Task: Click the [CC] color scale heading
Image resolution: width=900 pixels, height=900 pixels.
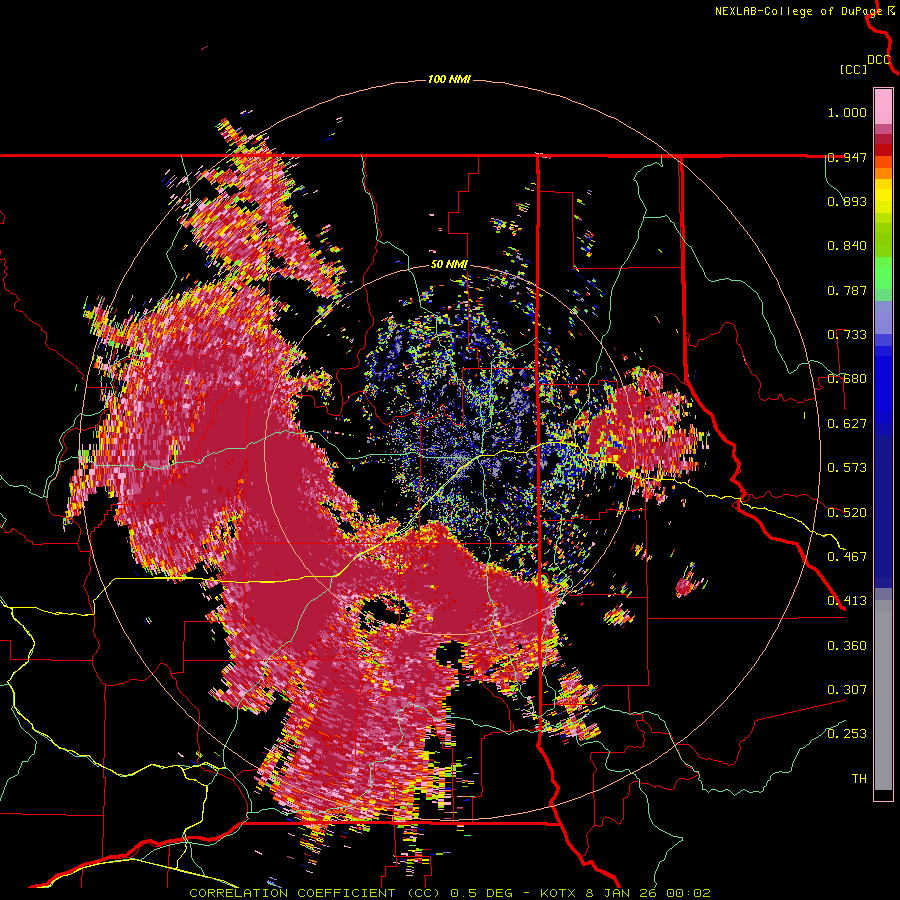Action: pyautogui.click(x=853, y=69)
